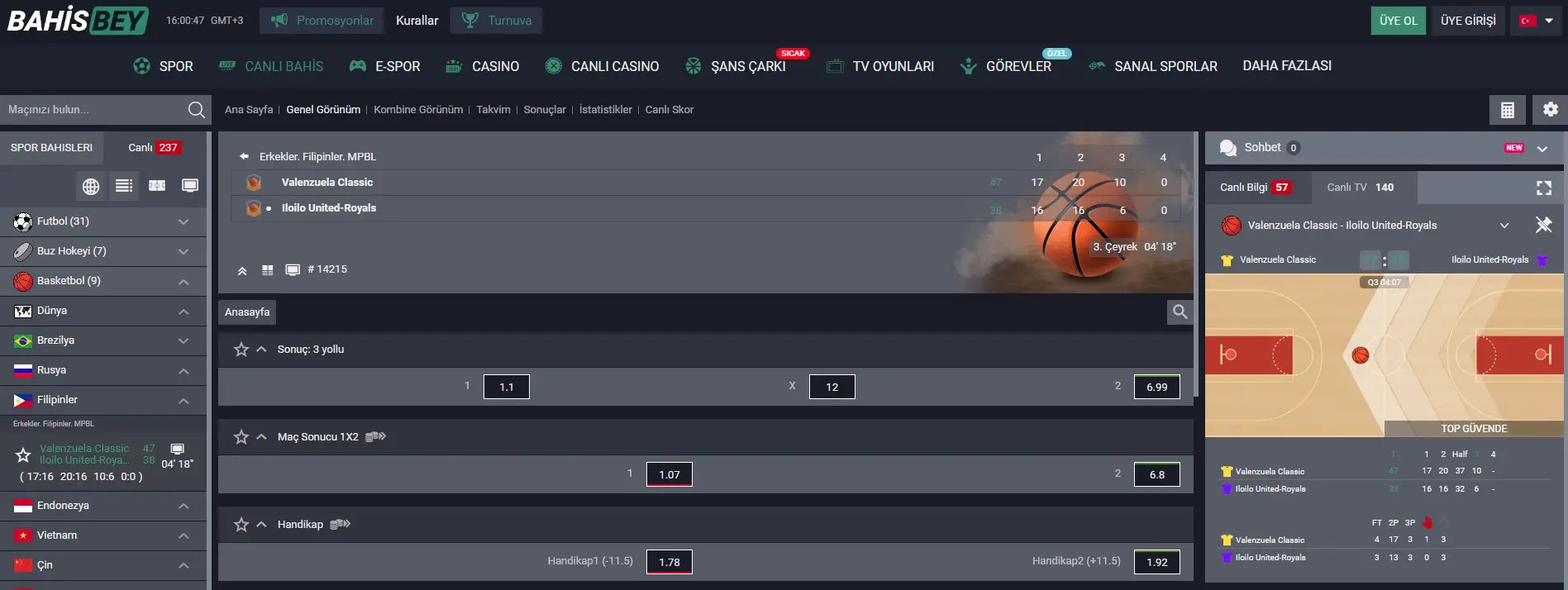1568x590 pixels.
Task: Collapse the Basketbol (9) category
Action: [183, 282]
